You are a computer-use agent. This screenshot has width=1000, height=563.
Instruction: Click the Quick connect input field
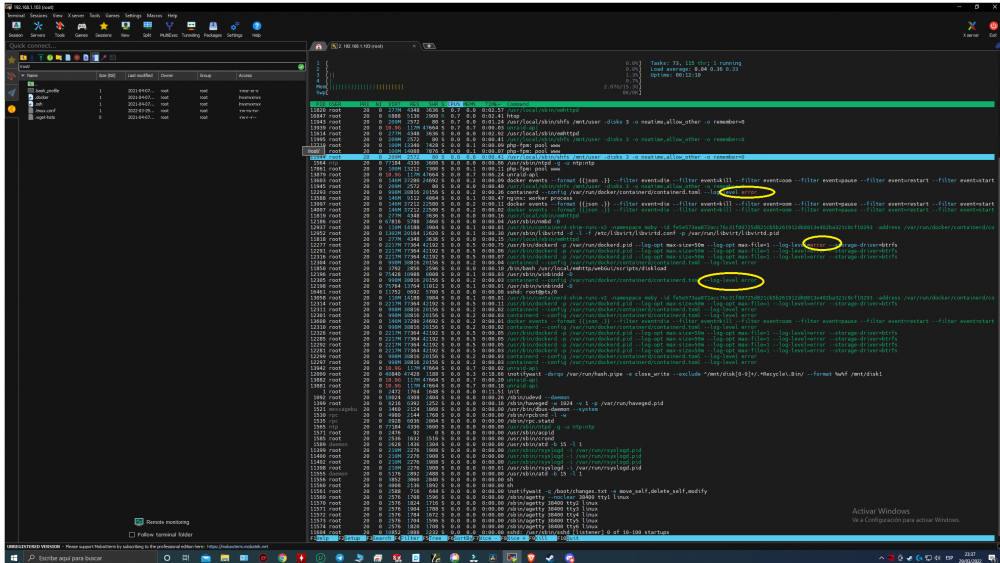click(x=156, y=46)
